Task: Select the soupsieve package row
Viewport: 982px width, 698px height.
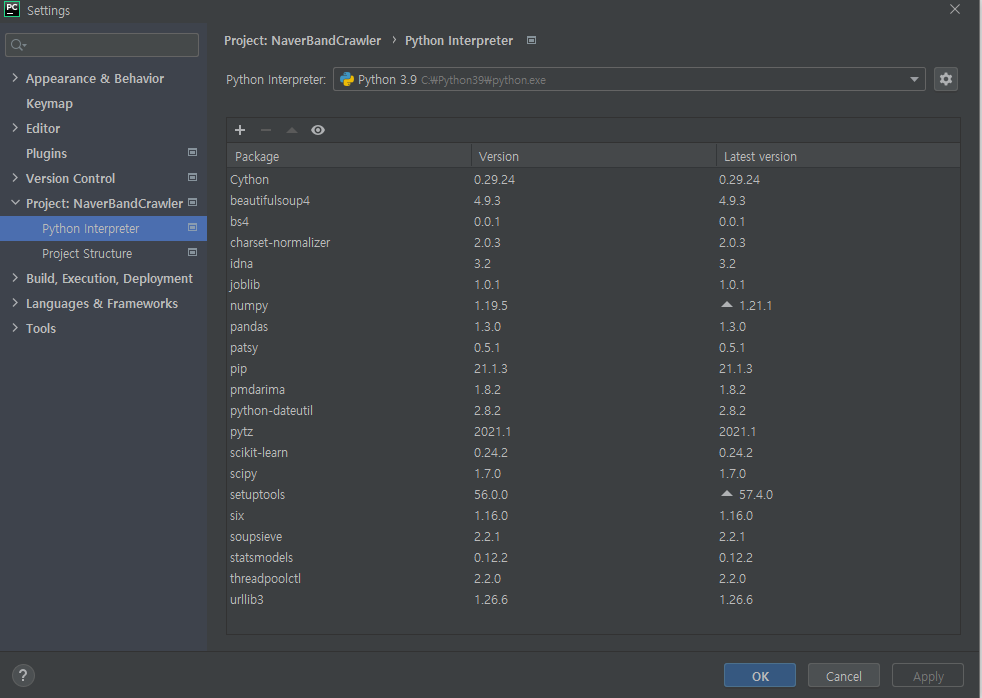Action: click(593, 536)
